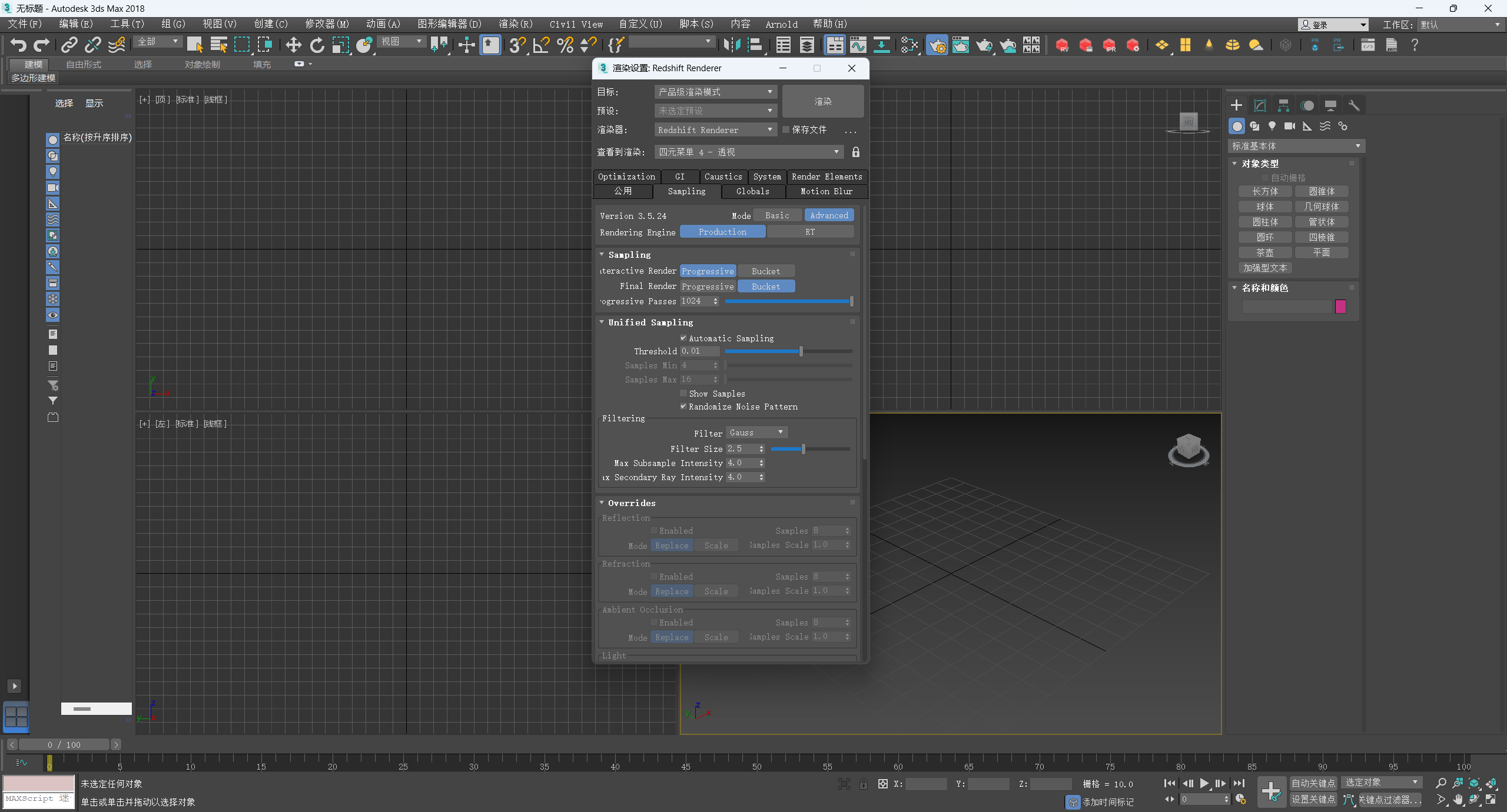Viewport: 1507px width, 812px height.
Task: Launch Redshift RenderView with the RV icon
Action: [1063, 45]
